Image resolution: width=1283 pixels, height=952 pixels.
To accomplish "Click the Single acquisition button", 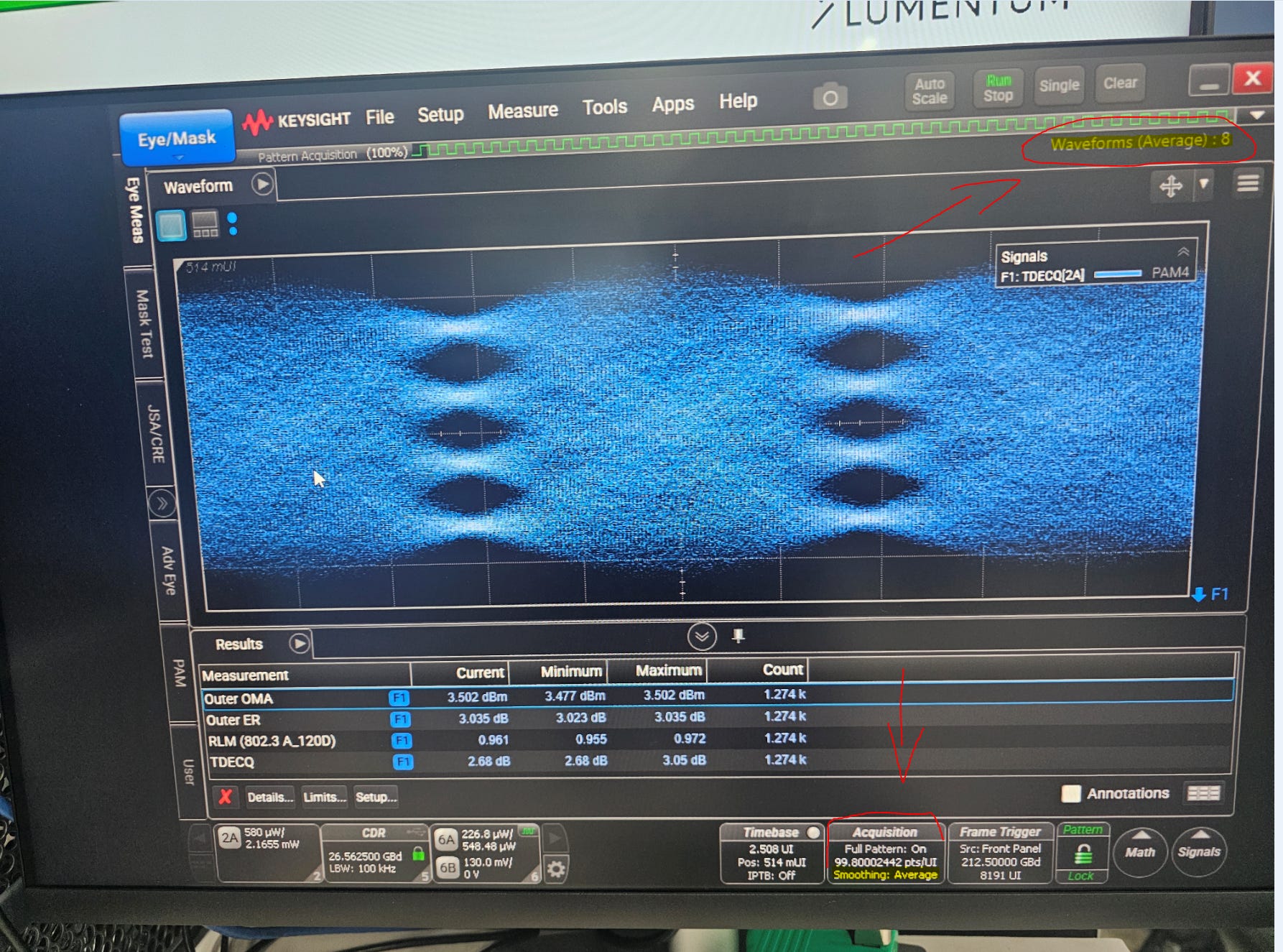I will click(1059, 86).
